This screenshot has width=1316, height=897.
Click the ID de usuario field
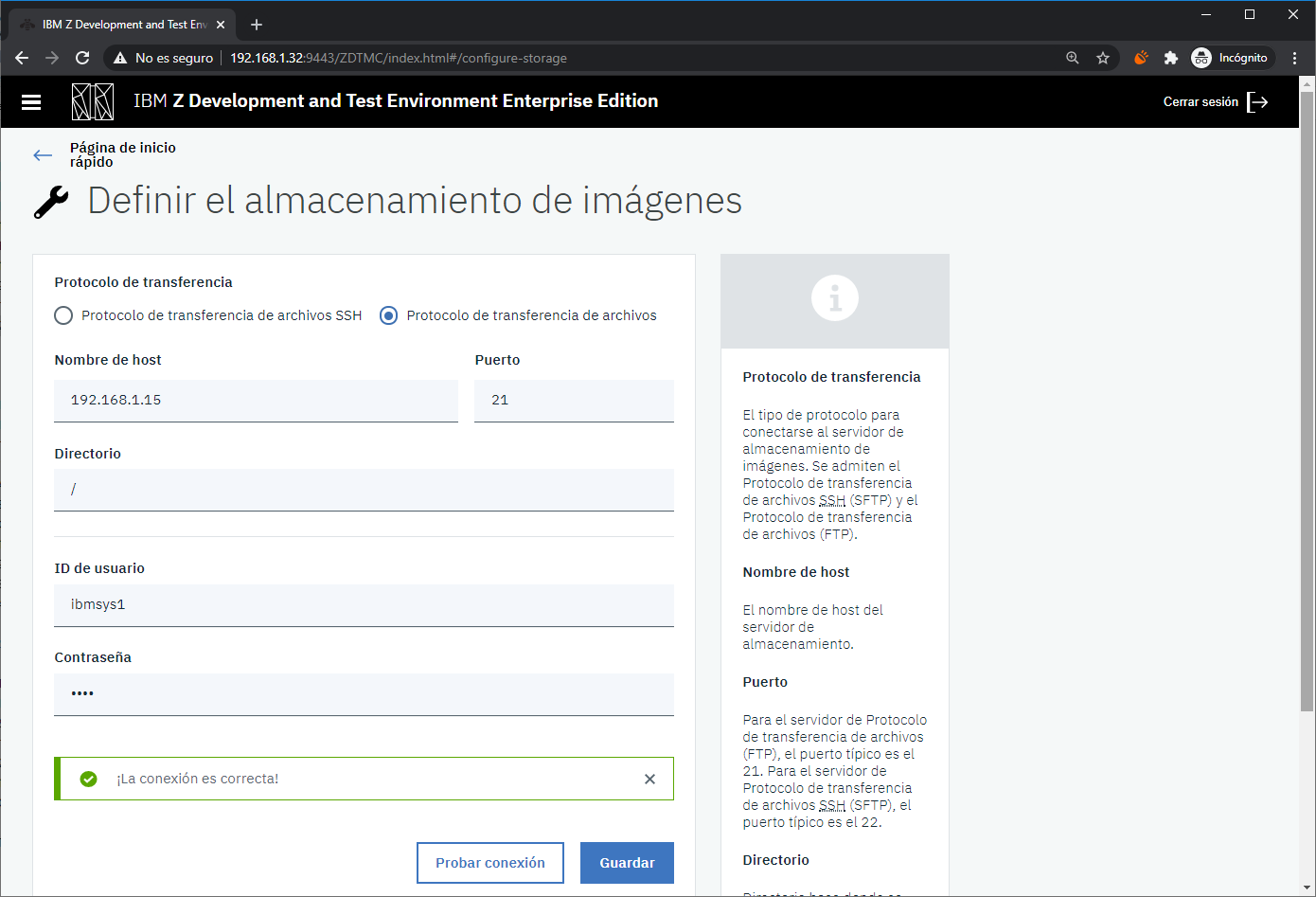click(x=364, y=605)
